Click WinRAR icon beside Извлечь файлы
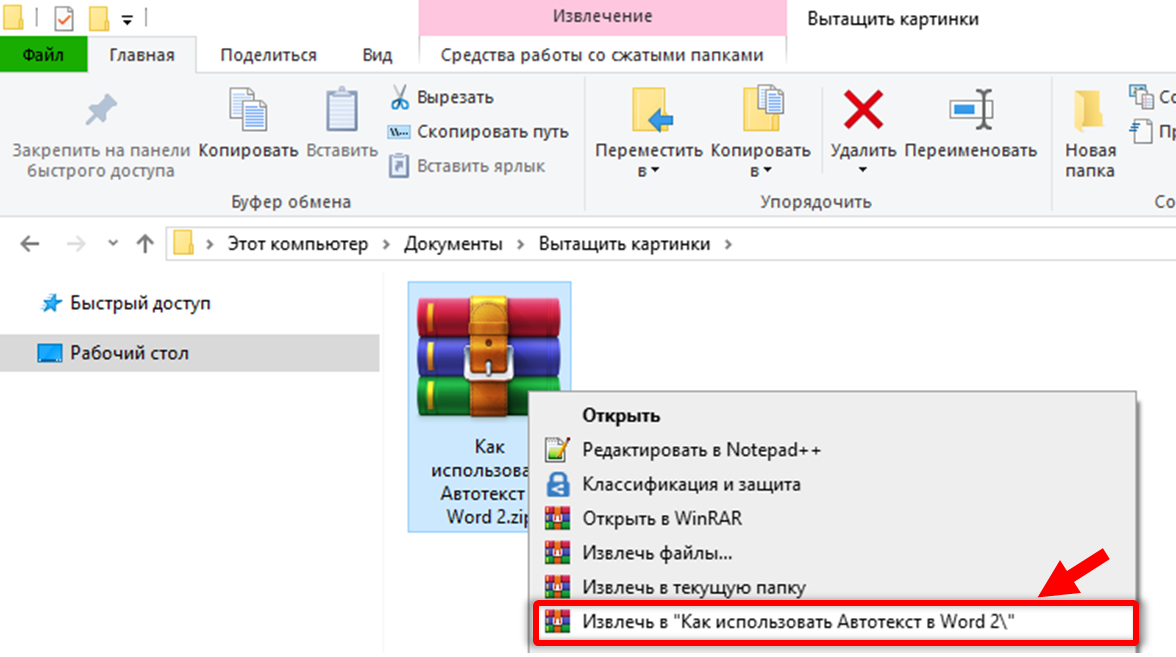Image resolution: width=1176 pixels, height=657 pixels. pos(557,554)
